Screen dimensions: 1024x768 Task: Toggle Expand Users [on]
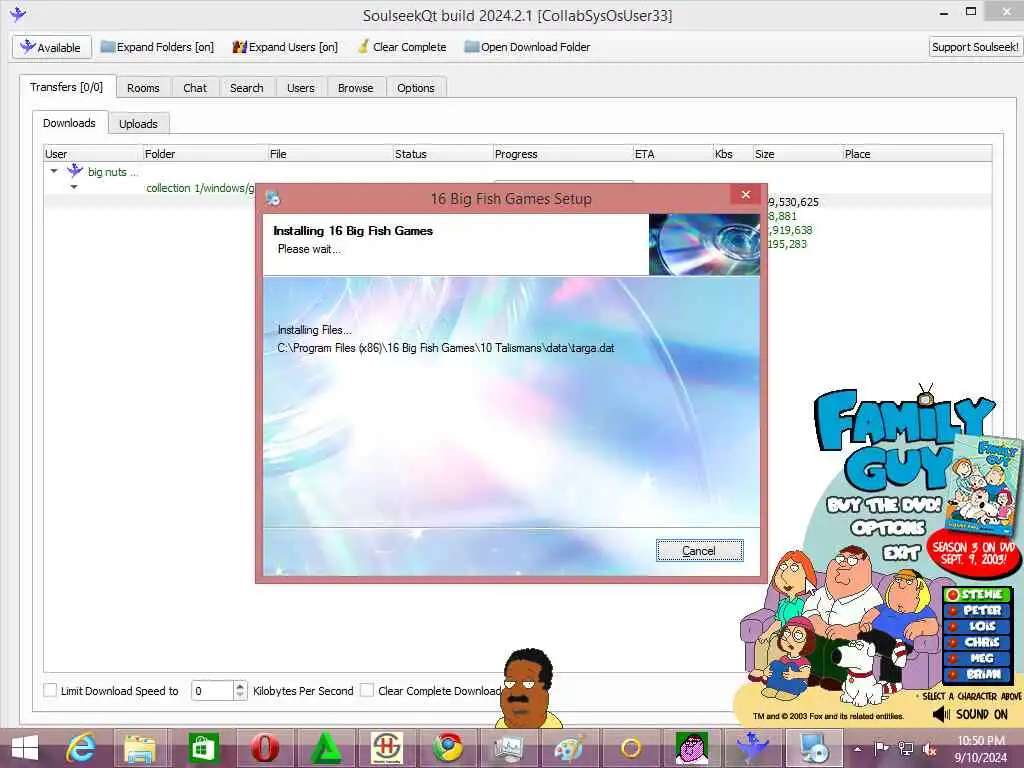click(x=285, y=47)
